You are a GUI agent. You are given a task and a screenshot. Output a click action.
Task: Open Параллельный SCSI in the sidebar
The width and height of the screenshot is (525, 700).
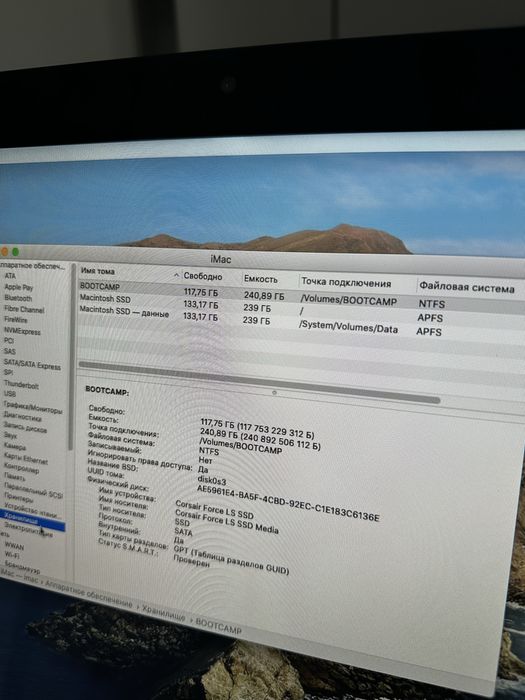click(x=33, y=490)
